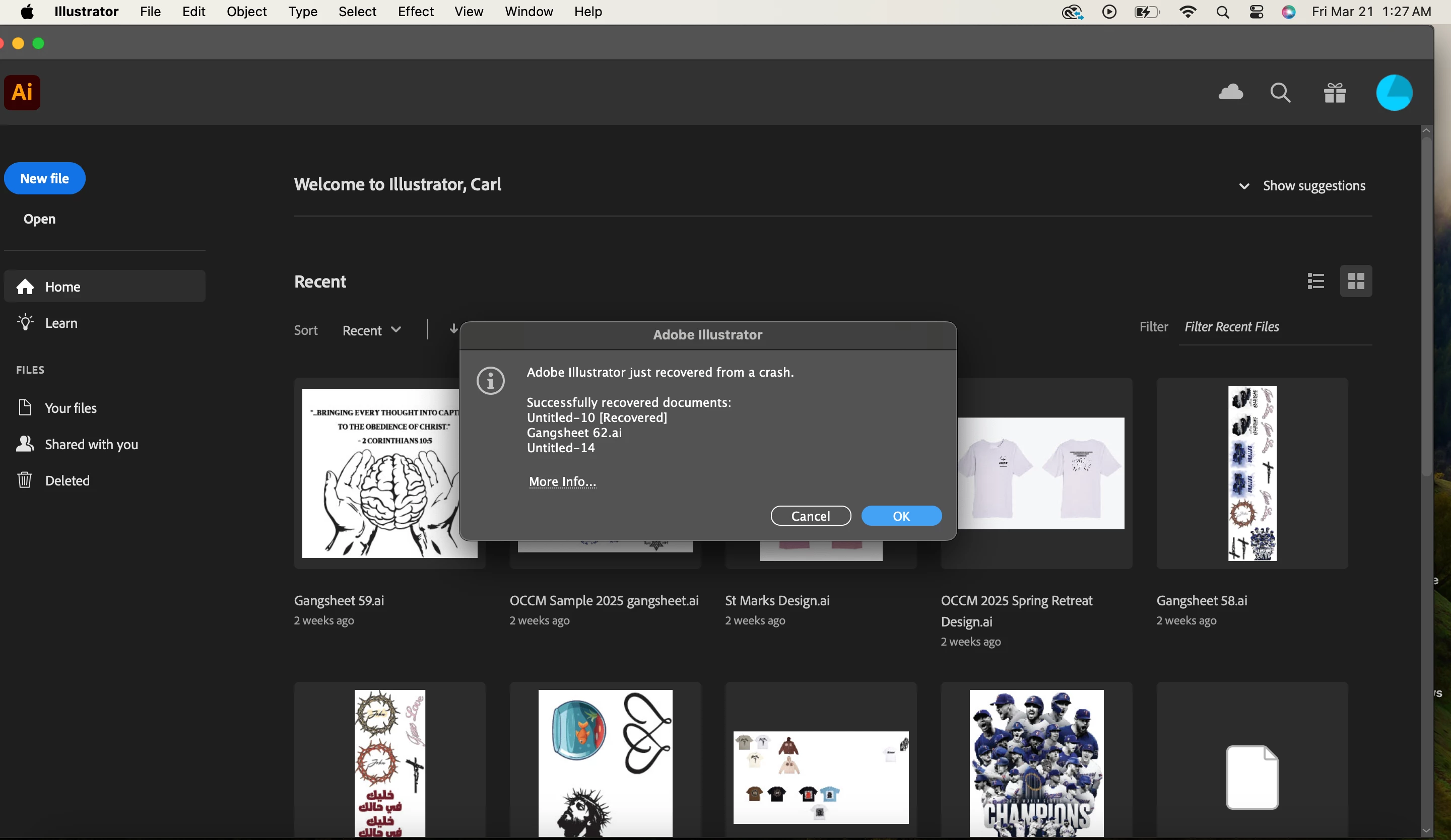Open Shared with you section
Viewport: 1451px width, 840px height.
pyautogui.click(x=91, y=444)
